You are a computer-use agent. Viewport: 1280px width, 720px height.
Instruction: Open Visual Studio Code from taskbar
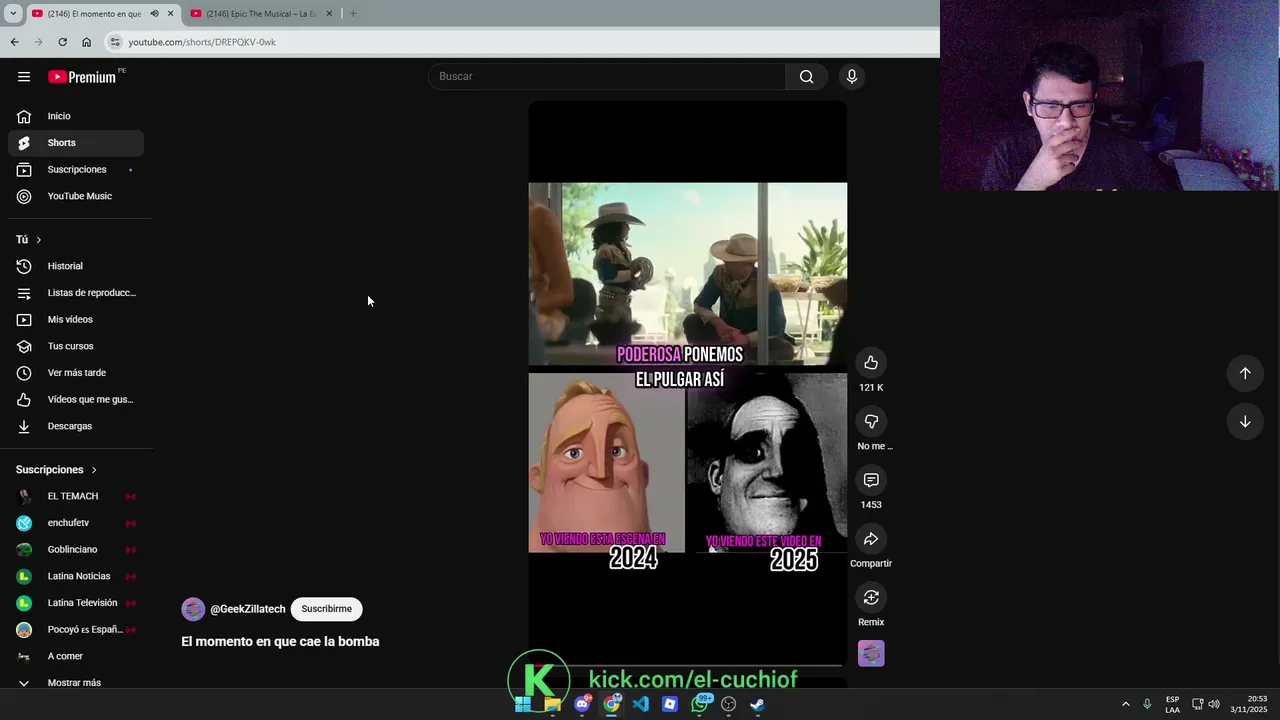point(641,704)
